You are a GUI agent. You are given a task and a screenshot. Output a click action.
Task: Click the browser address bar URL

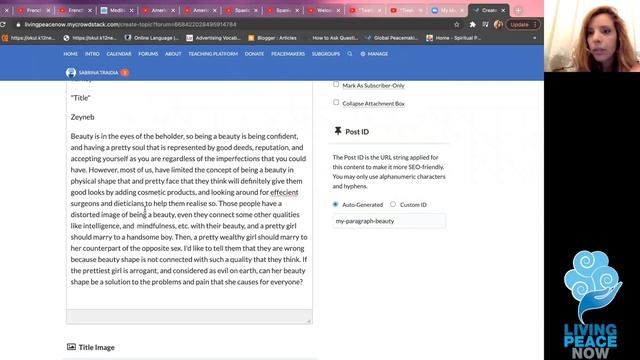click(131, 24)
